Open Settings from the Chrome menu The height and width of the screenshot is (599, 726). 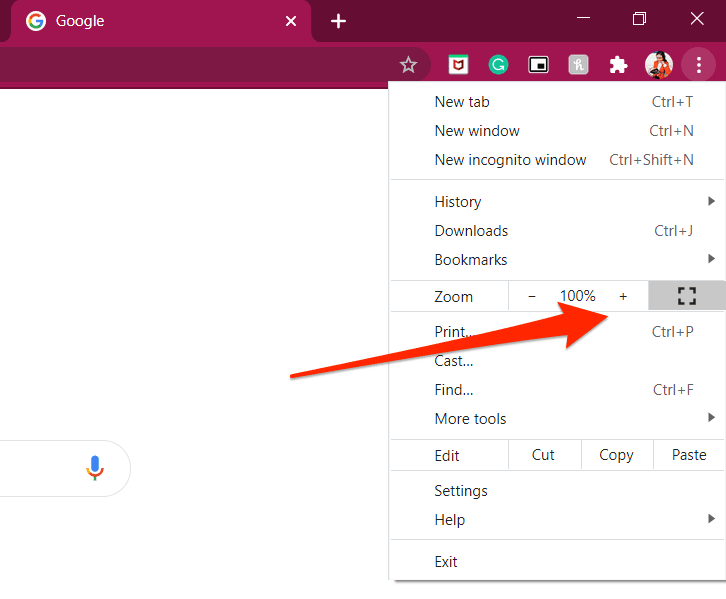point(557,491)
